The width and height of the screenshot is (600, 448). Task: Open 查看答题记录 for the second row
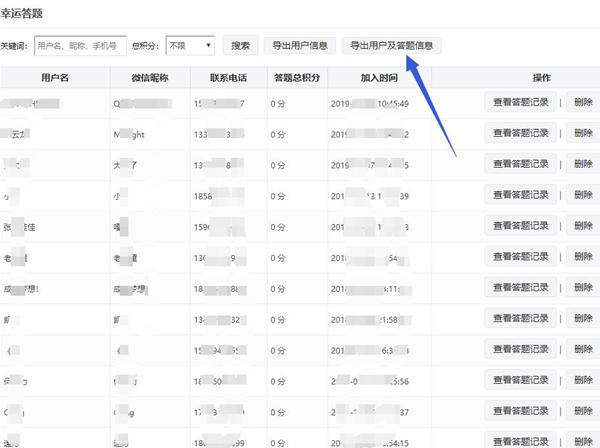point(520,133)
